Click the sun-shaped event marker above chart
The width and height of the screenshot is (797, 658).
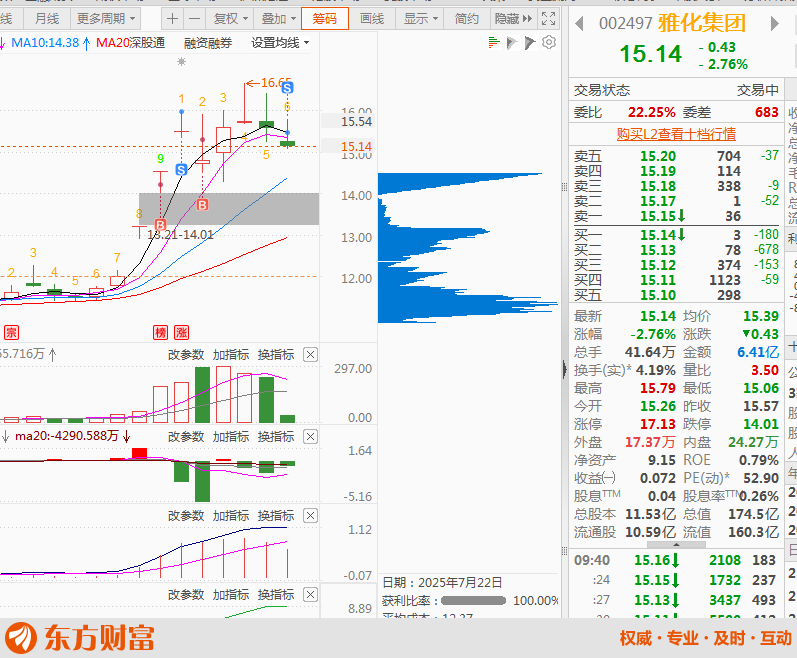(x=181, y=62)
